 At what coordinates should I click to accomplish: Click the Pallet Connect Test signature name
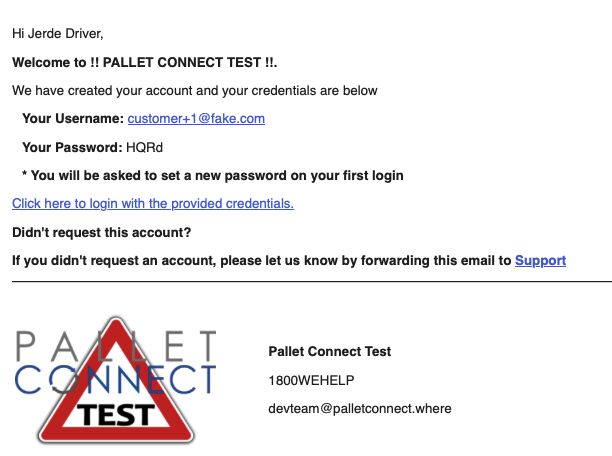pos(329,351)
